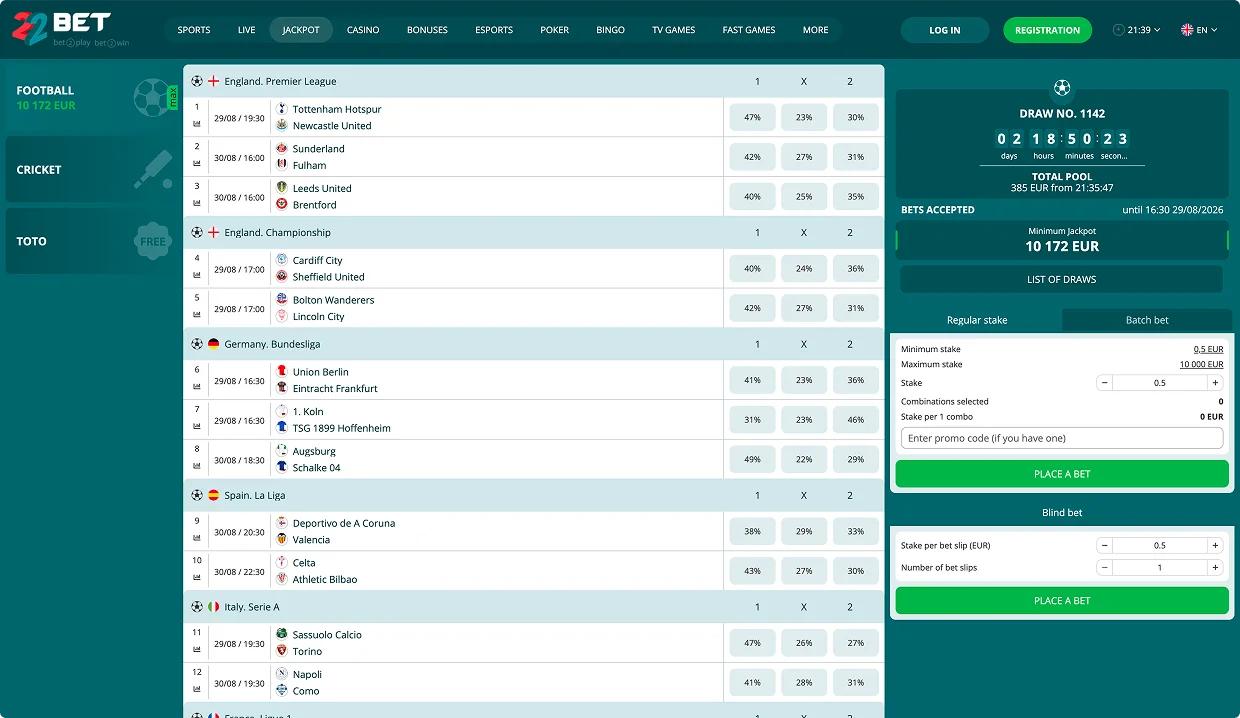1240x718 pixels.
Task: Click the LOG IN button
Action: (x=945, y=30)
